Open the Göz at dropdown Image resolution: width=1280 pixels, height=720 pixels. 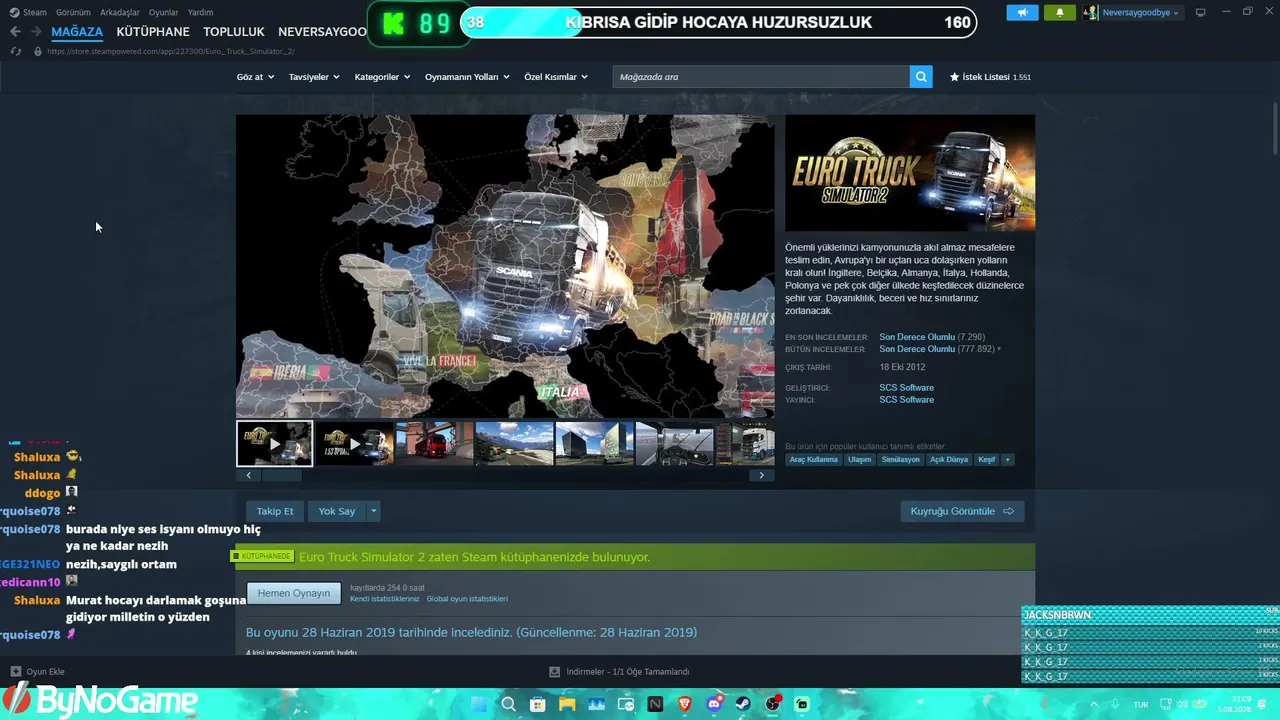pos(255,77)
